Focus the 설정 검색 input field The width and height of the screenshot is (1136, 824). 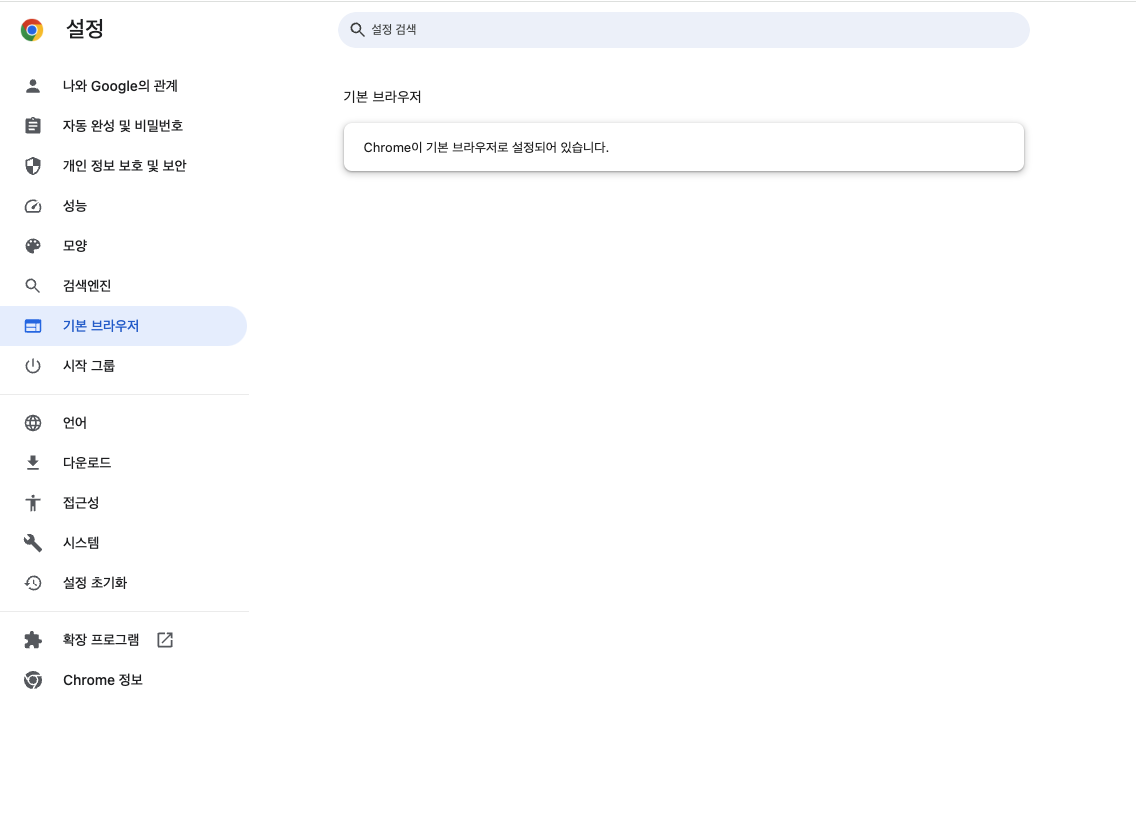[683, 30]
